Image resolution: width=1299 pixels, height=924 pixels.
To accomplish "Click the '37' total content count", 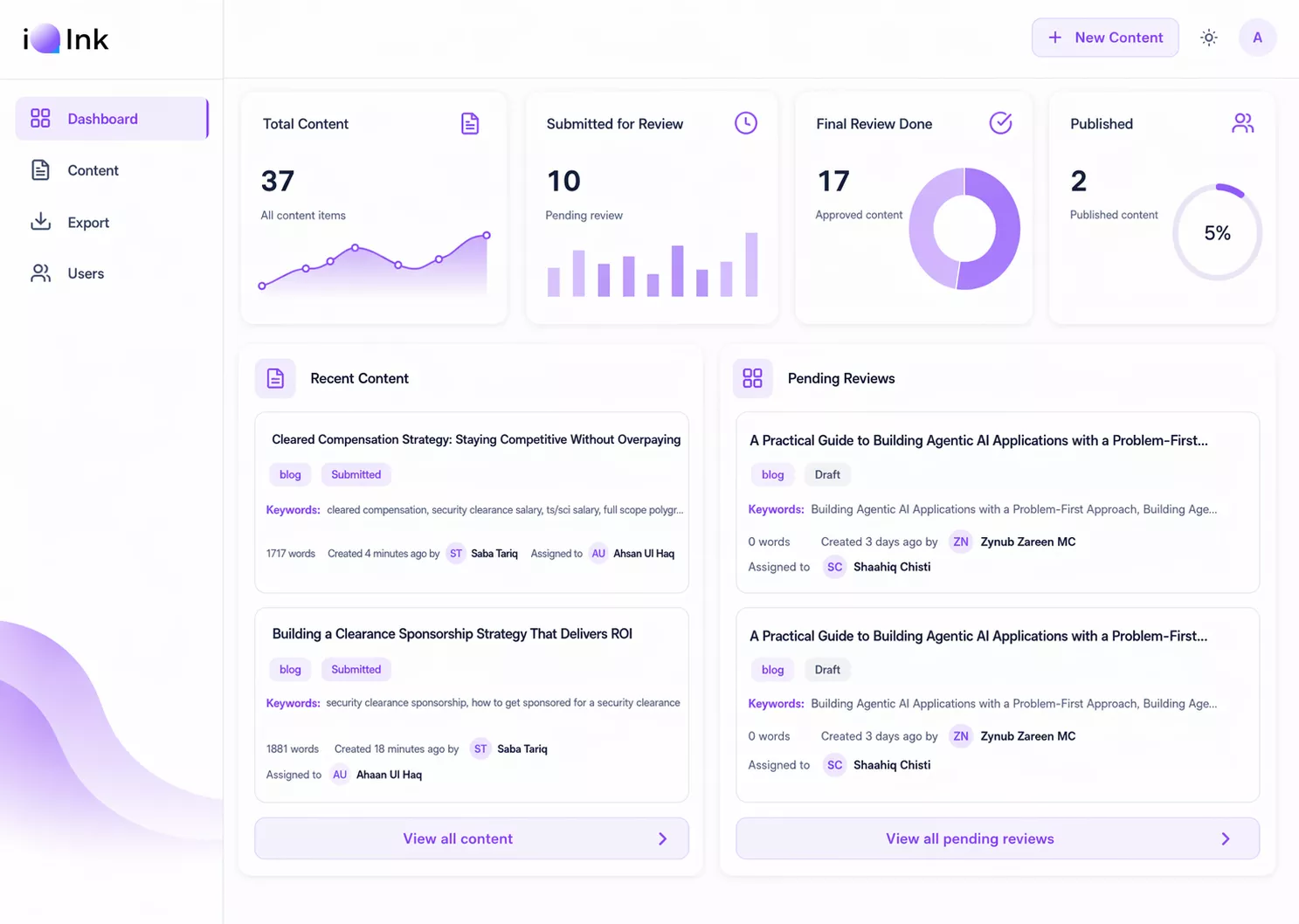I will tap(278, 181).
